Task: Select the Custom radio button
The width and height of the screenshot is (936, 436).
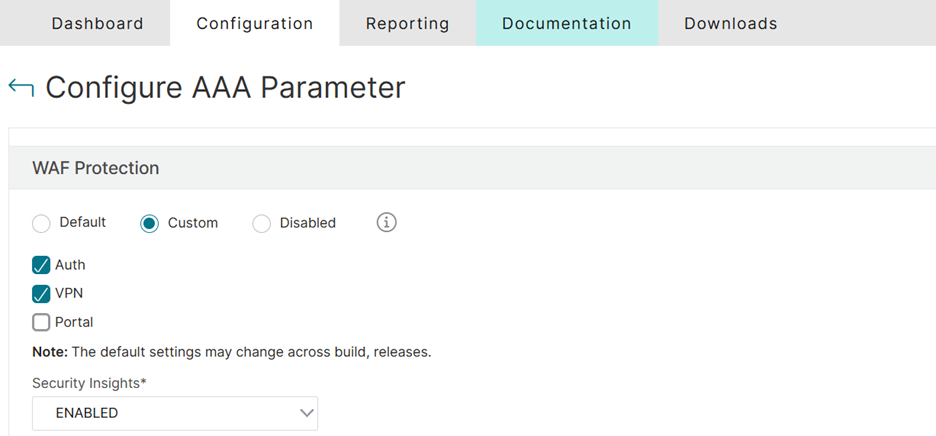Action: [149, 223]
